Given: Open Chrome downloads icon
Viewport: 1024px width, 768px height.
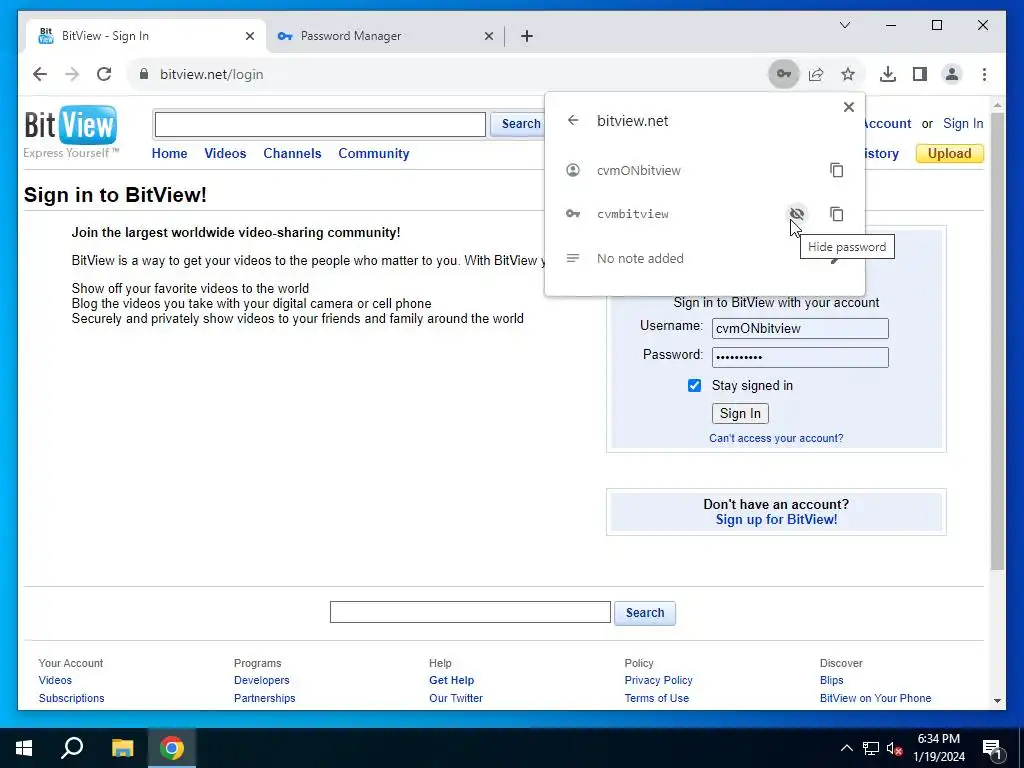Looking at the screenshot, I should [x=888, y=74].
